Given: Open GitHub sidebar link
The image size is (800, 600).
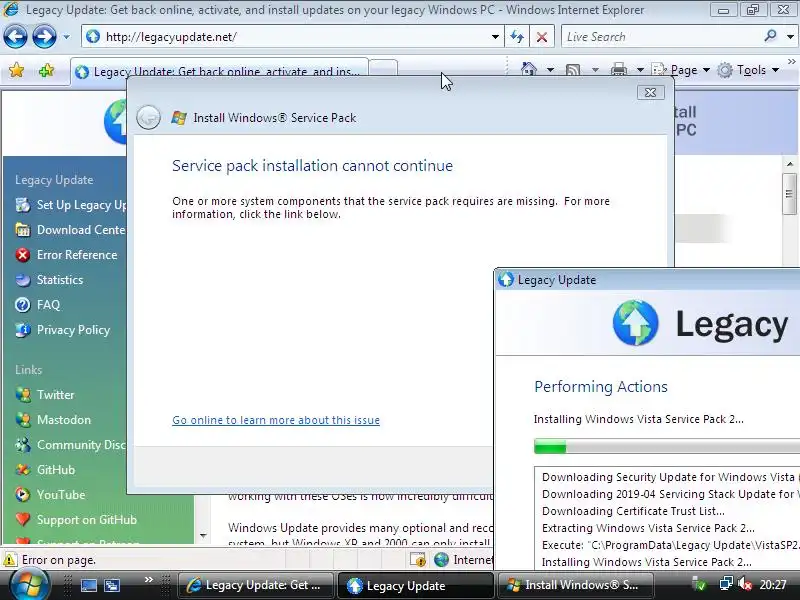Looking at the screenshot, I should click(45, 469).
